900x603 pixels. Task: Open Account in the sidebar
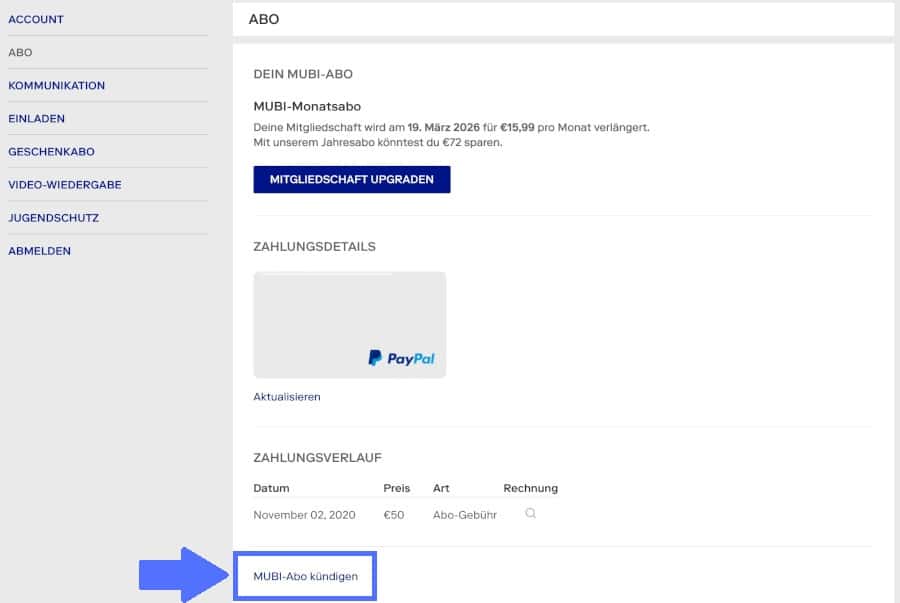coord(36,19)
